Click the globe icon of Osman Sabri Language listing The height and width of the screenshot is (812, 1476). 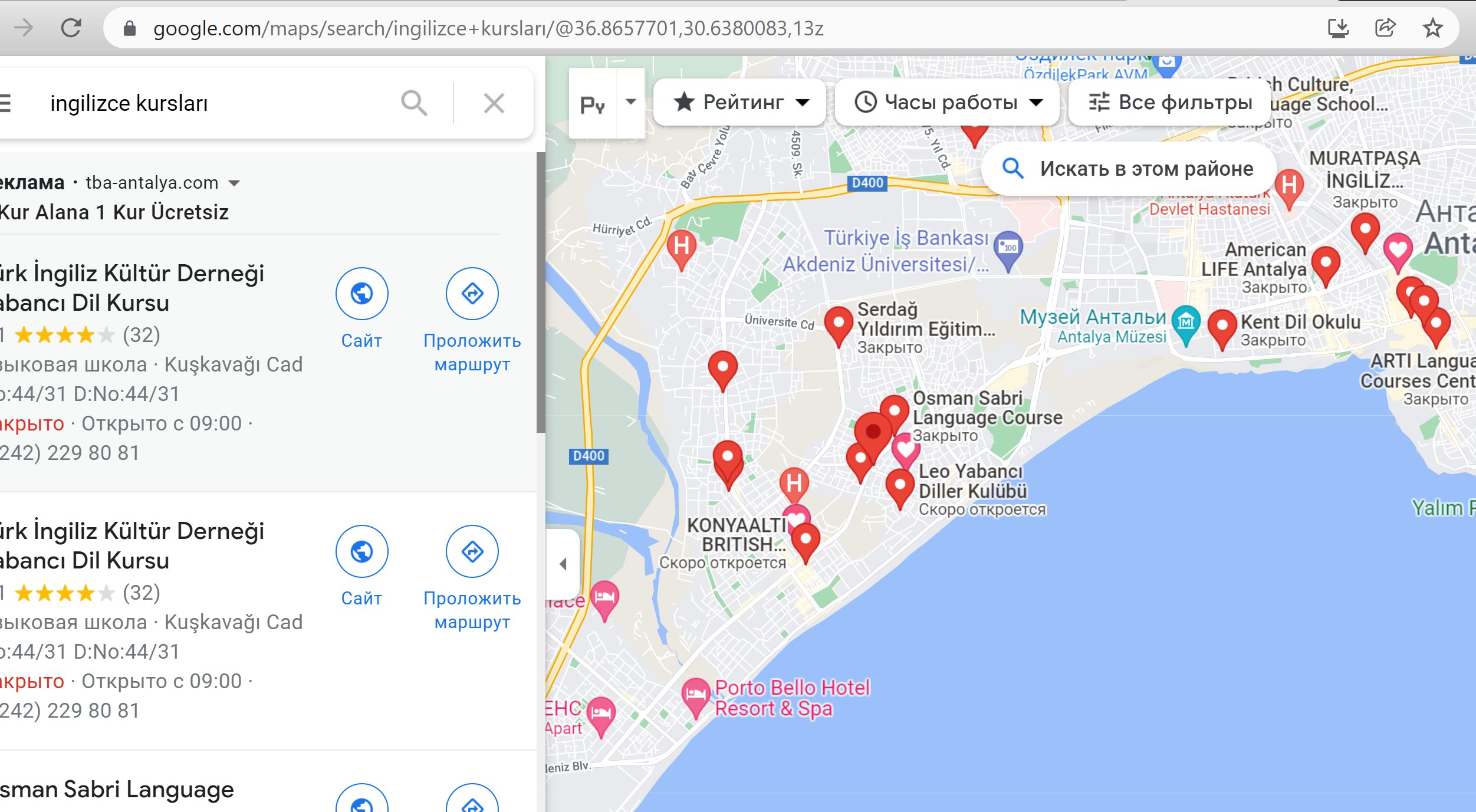[x=361, y=799]
